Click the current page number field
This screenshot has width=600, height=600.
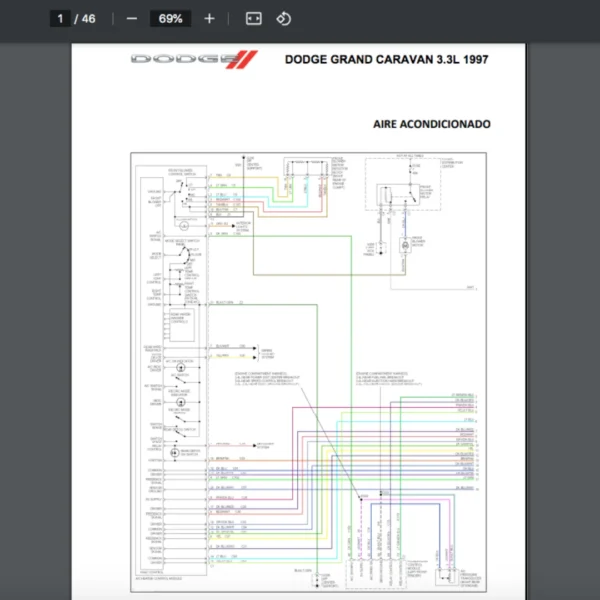[60, 18]
